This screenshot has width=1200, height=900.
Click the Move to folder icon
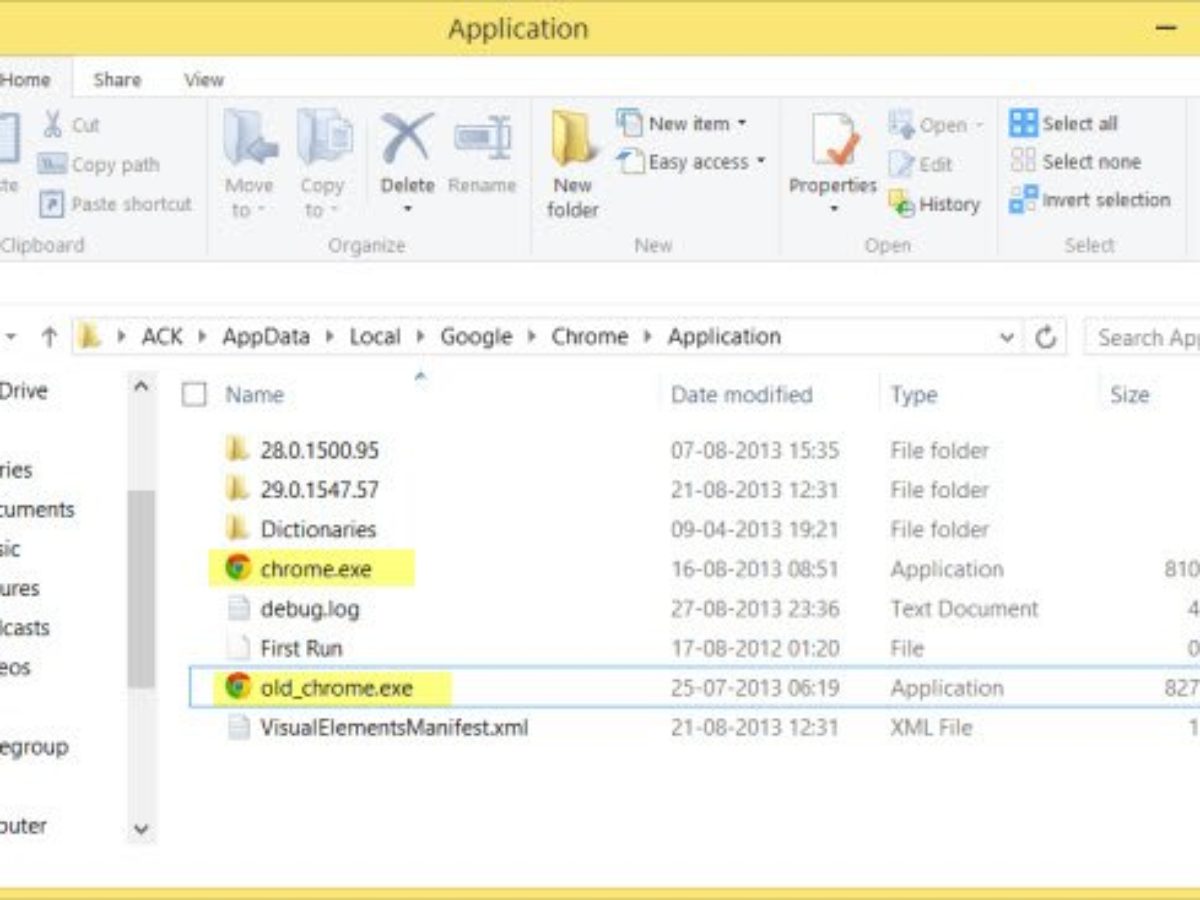tap(249, 137)
